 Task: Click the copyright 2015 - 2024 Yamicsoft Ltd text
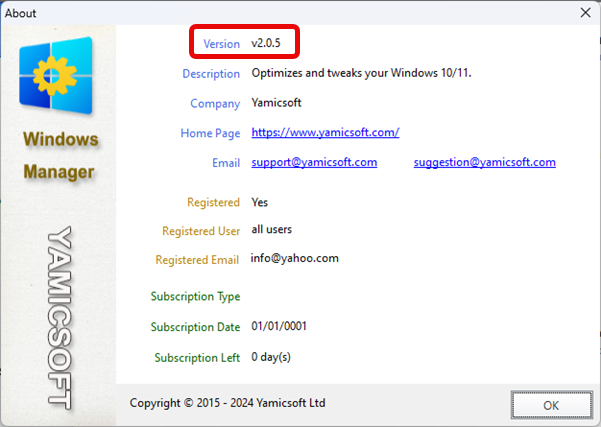228,403
